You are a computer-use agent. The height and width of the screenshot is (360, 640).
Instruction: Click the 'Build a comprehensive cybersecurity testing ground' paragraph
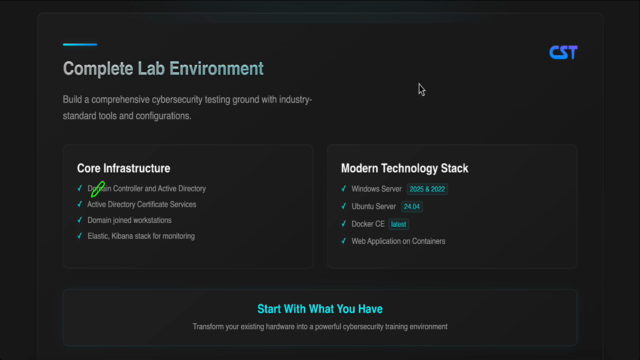click(x=187, y=108)
